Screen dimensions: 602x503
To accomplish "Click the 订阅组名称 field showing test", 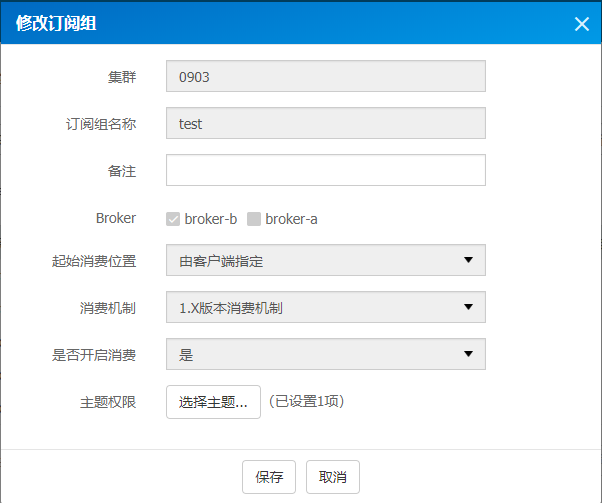I will tap(326, 123).
